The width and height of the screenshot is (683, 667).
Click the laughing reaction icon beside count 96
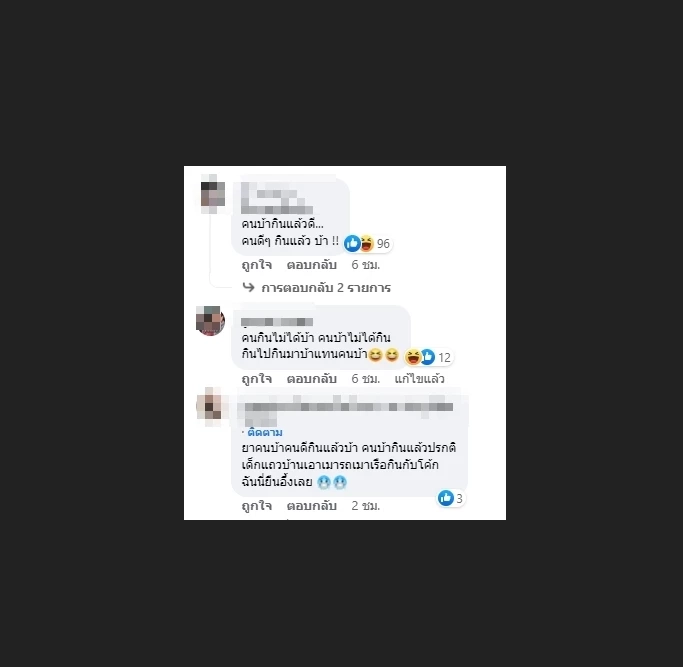click(367, 244)
